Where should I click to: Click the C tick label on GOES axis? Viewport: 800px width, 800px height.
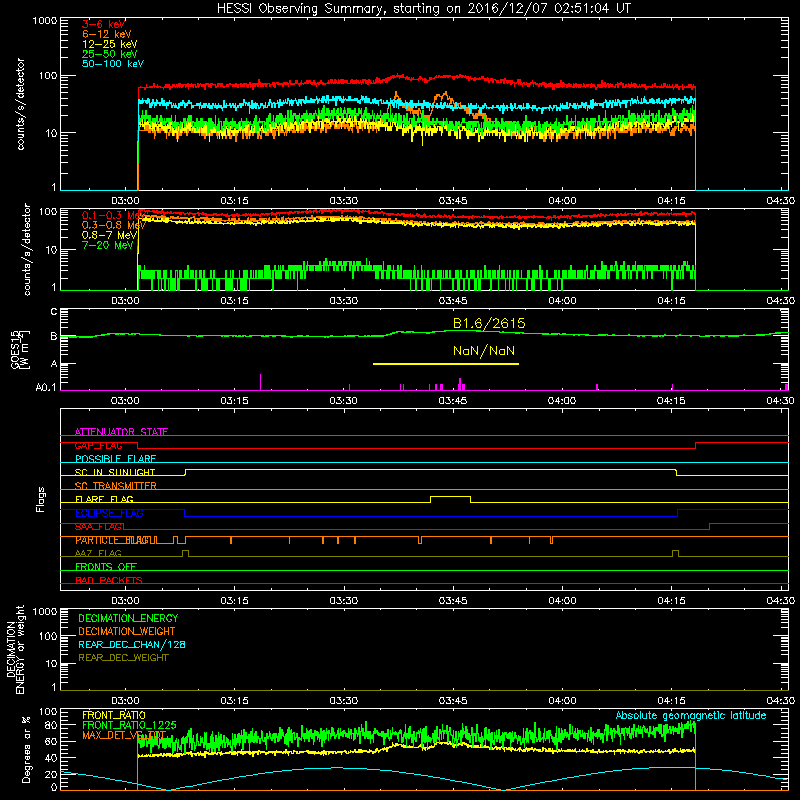point(54,311)
